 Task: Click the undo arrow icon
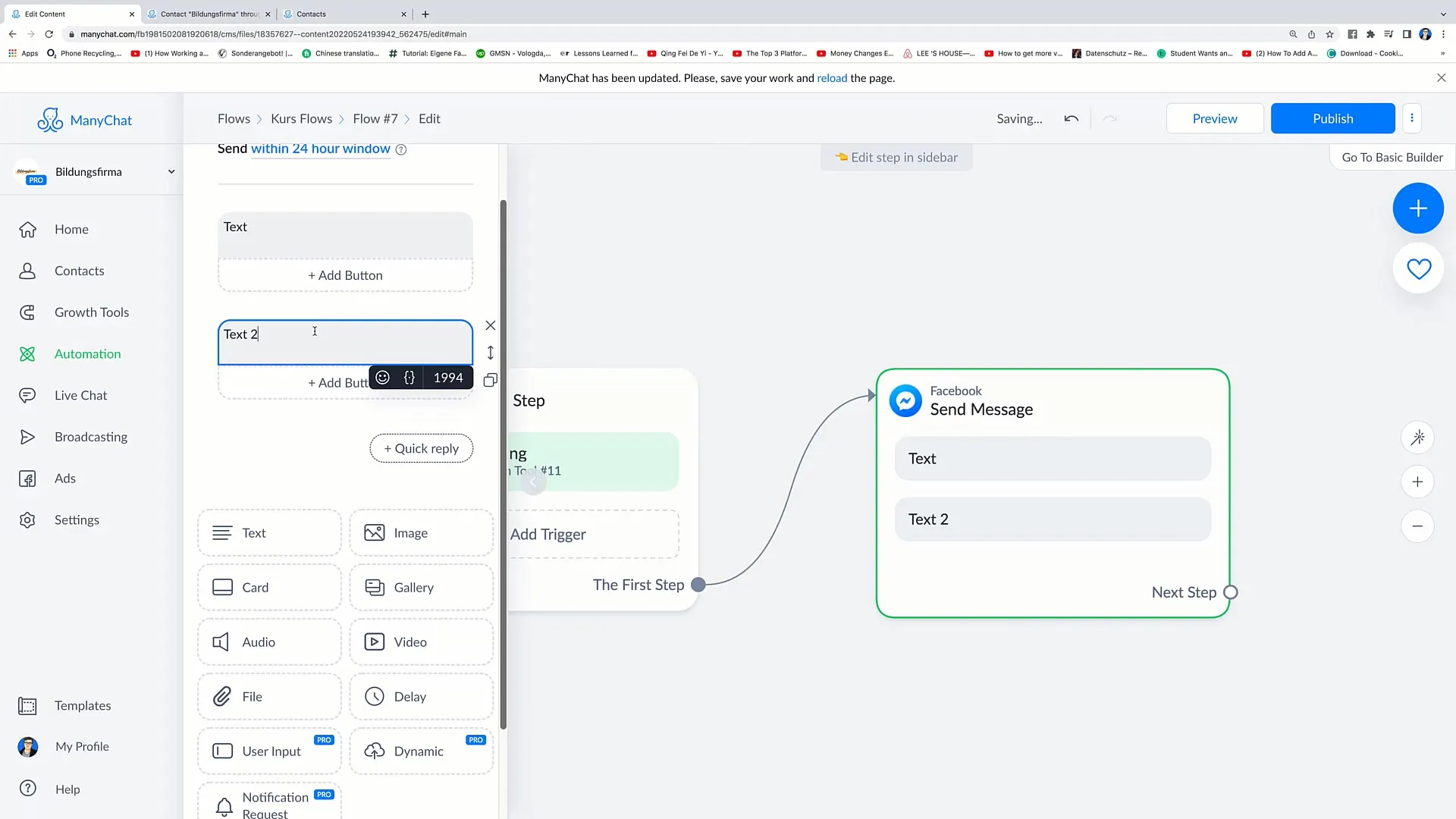pyautogui.click(x=1071, y=119)
